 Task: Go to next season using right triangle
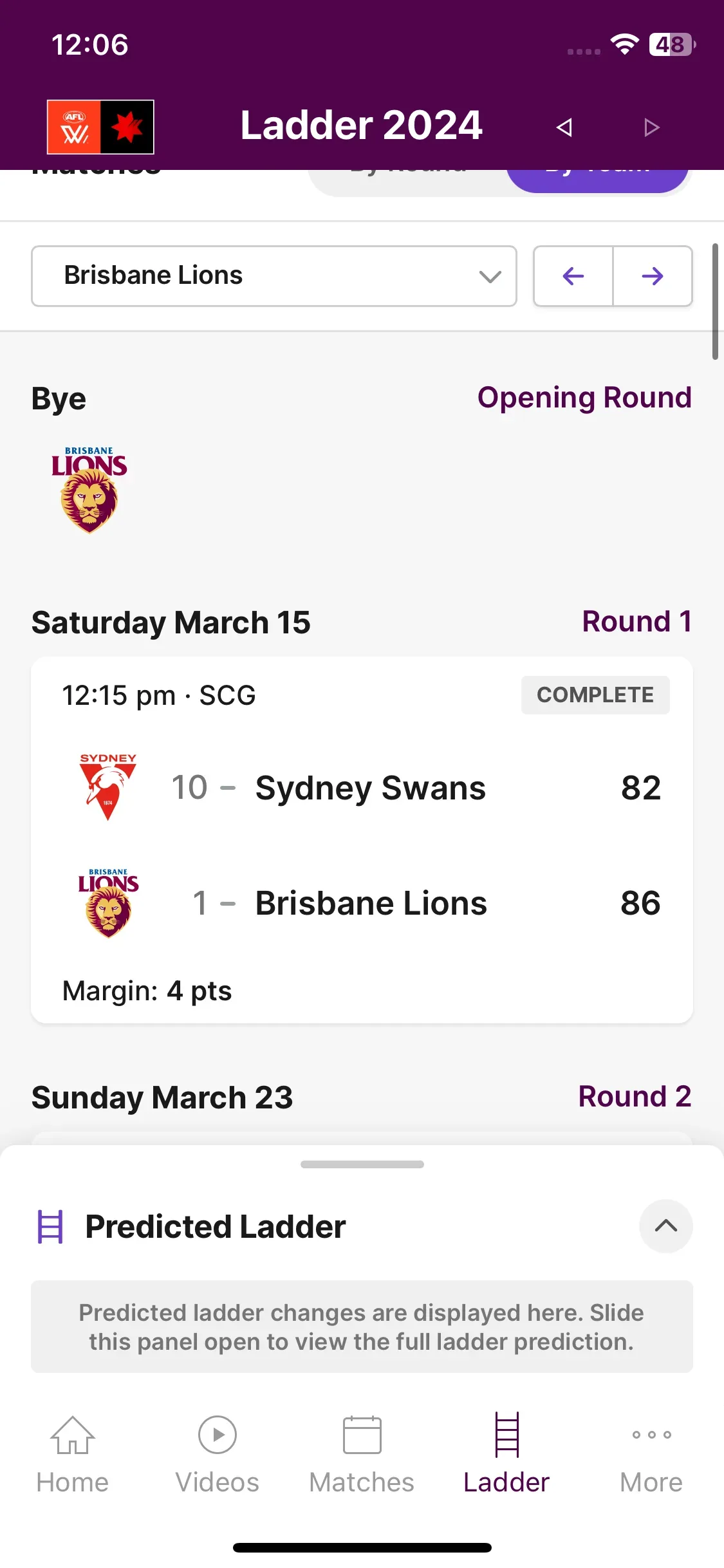tap(651, 127)
